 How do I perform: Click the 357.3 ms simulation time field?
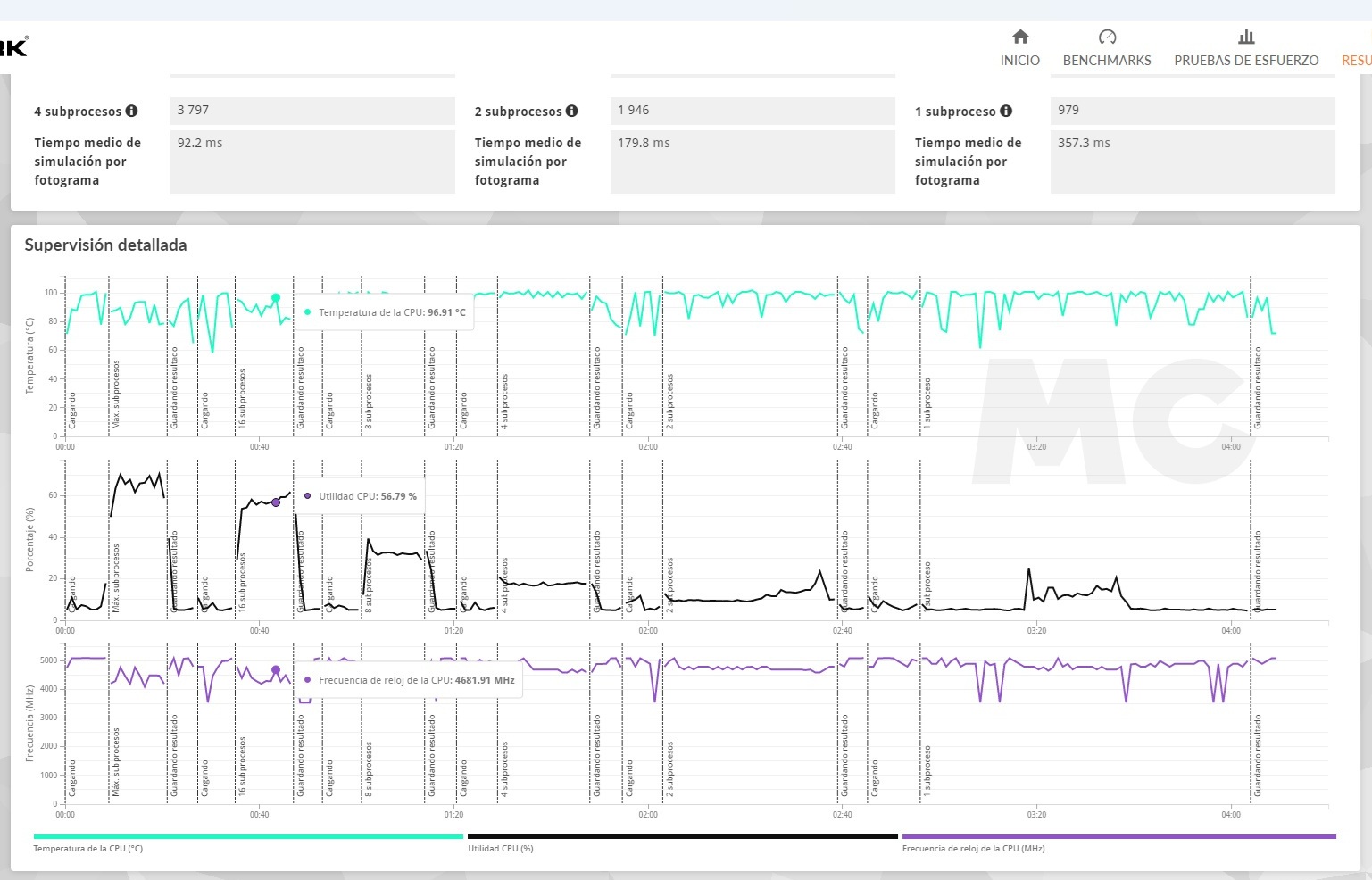[1193, 162]
